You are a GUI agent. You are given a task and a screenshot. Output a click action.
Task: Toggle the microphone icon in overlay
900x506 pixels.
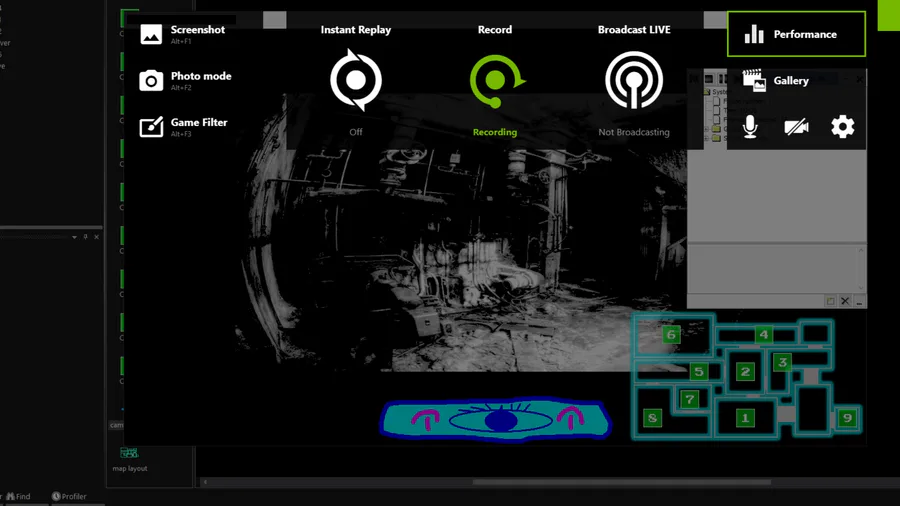(x=750, y=127)
